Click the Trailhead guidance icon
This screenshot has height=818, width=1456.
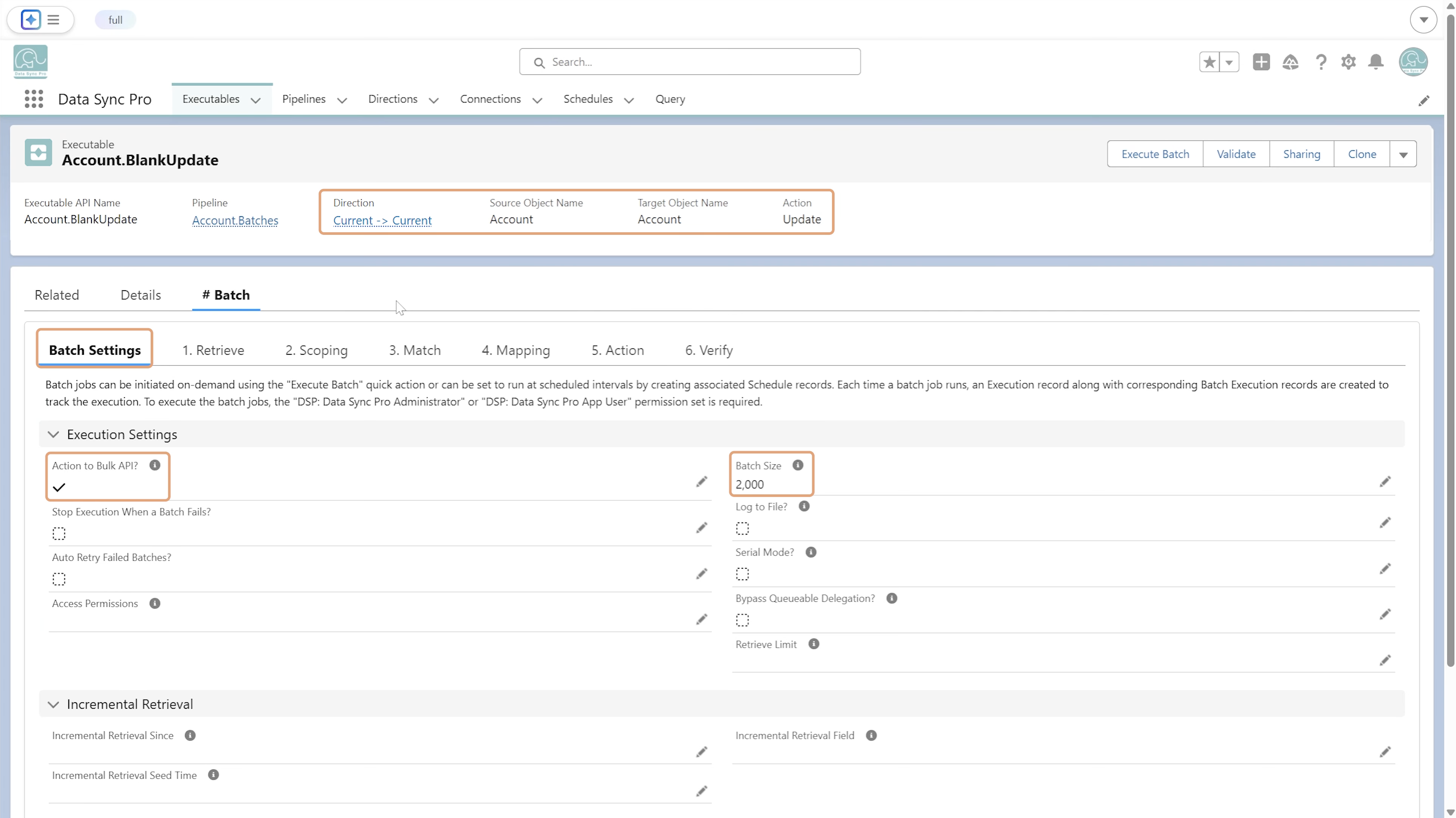tap(1291, 61)
